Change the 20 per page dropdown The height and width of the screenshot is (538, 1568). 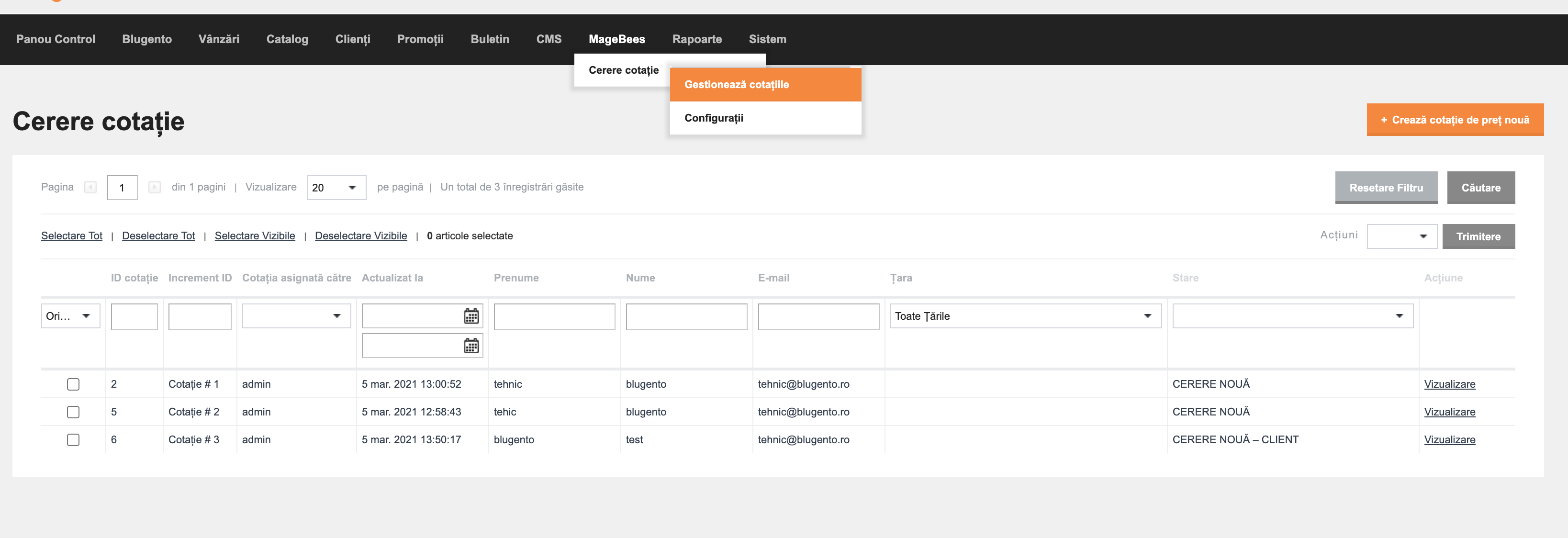click(336, 188)
